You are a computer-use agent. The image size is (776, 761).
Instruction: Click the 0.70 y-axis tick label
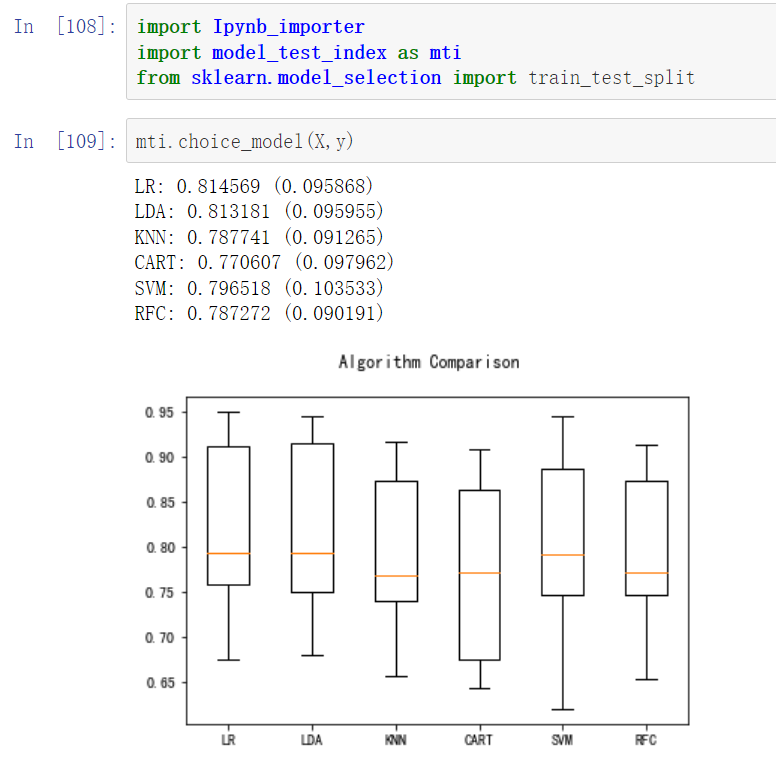(160, 638)
